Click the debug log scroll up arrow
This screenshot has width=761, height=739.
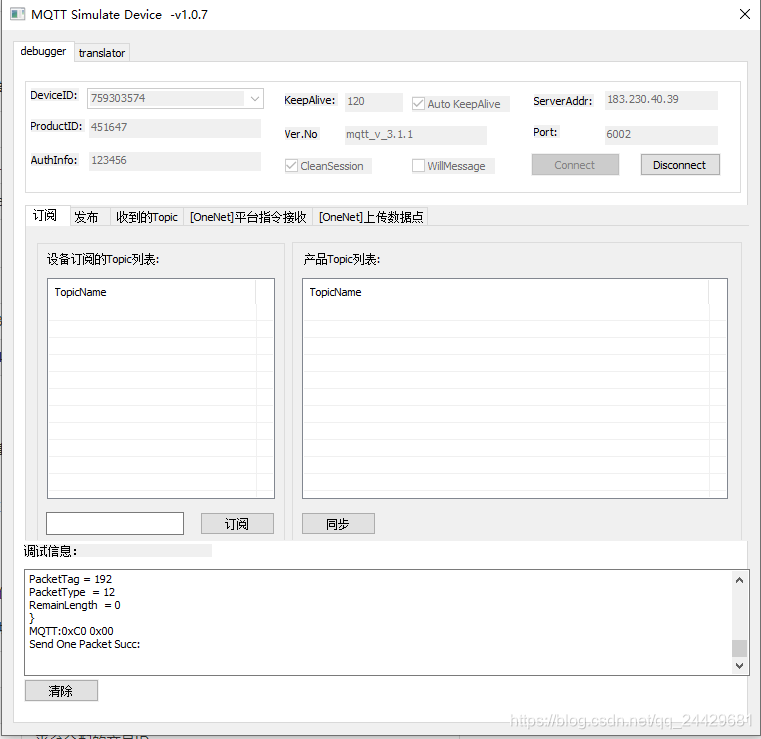tap(739, 580)
